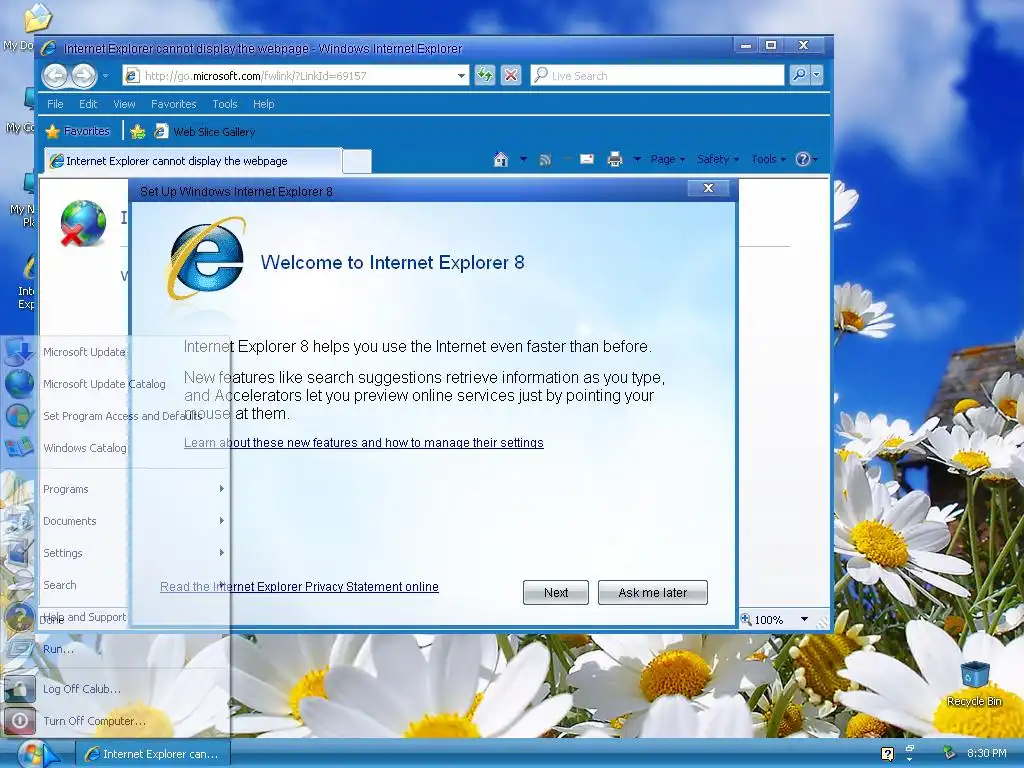Image resolution: width=1024 pixels, height=768 pixels.
Task: Open the Page dropdown menu
Action: click(x=667, y=159)
